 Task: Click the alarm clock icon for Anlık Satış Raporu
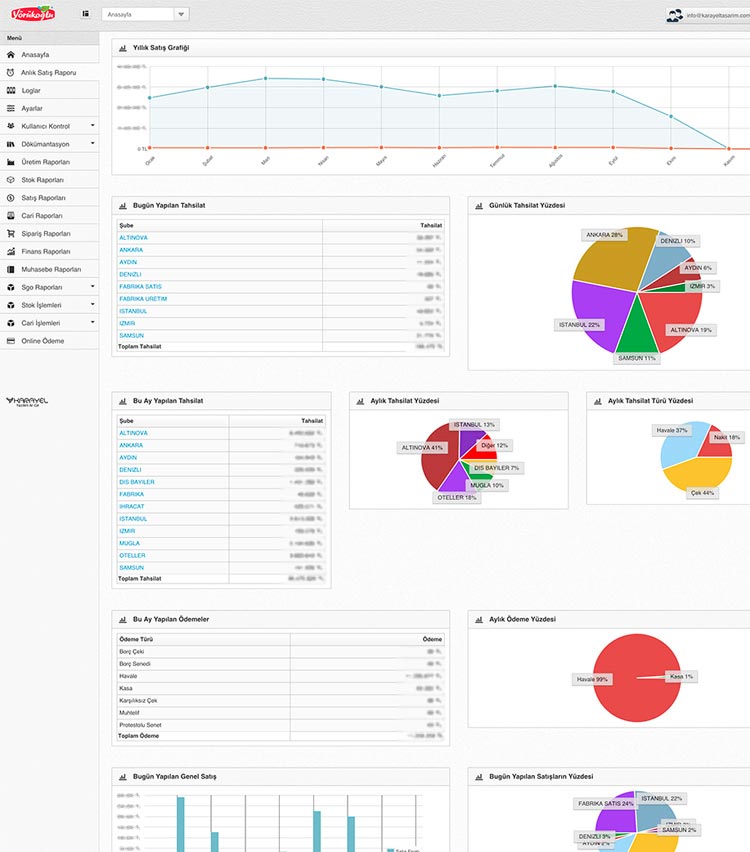coord(11,73)
